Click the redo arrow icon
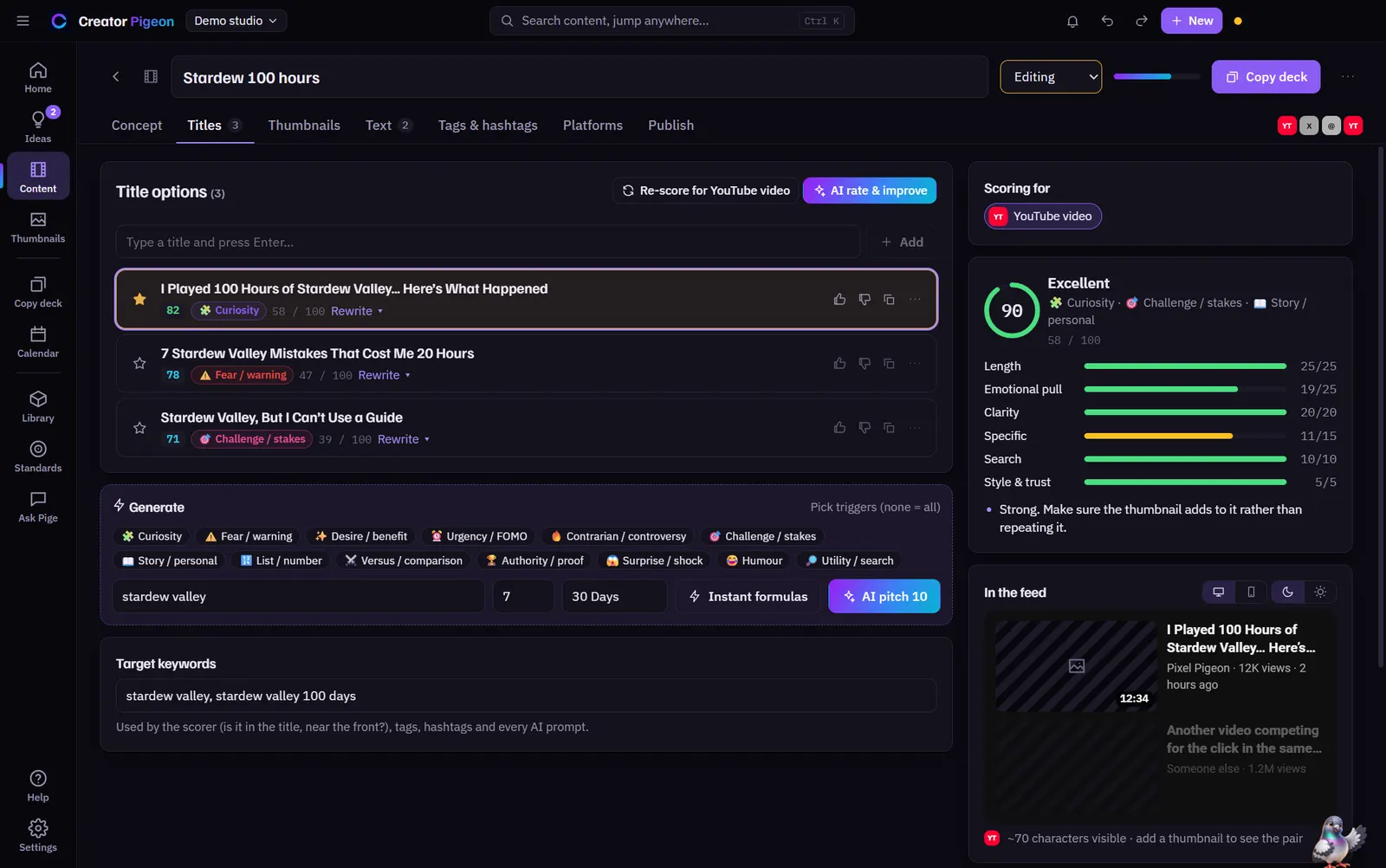This screenshot has width=1386, height=868. click(x=1142, y=21)
